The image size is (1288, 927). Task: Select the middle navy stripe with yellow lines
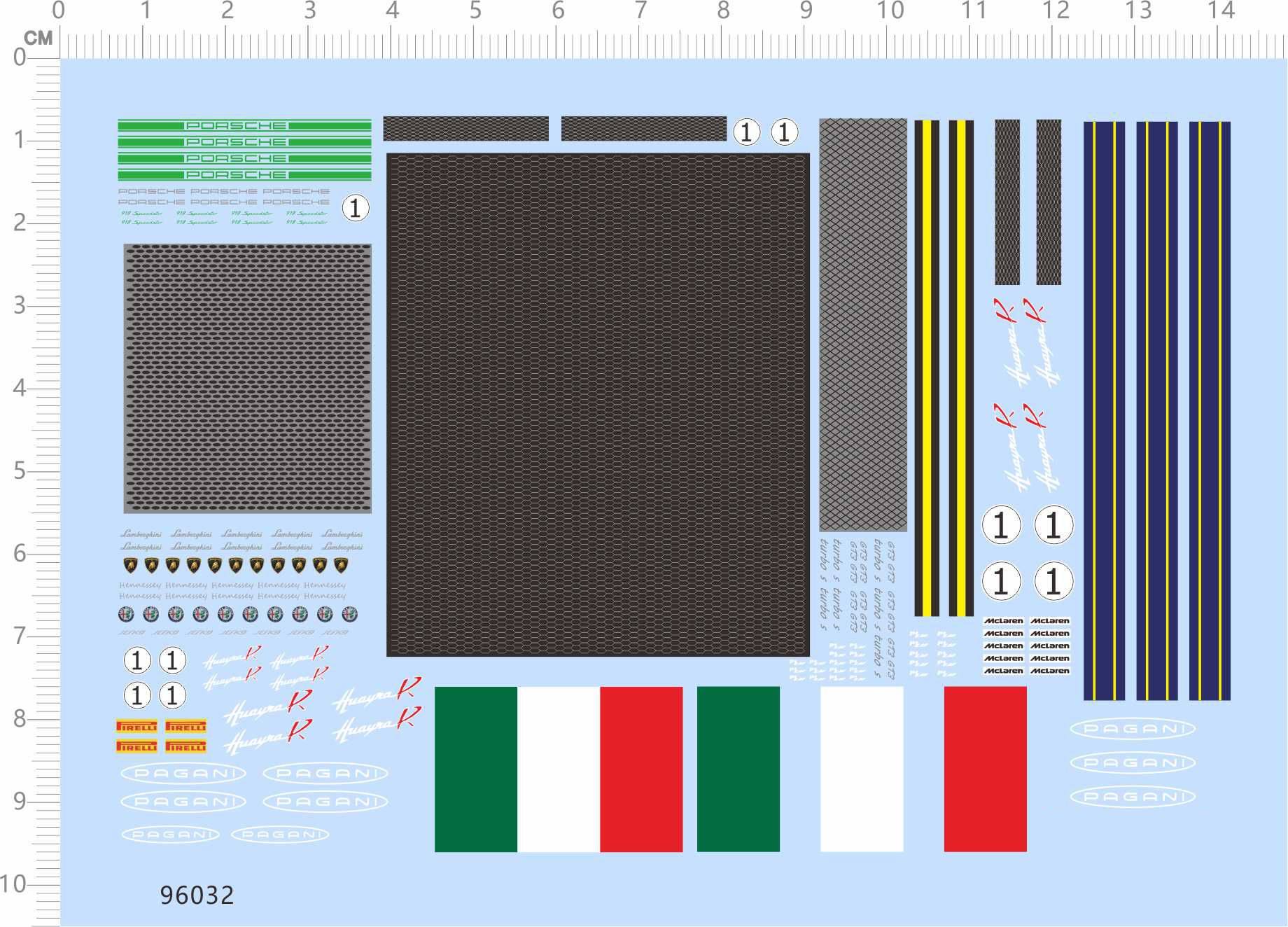(1156, 411)
